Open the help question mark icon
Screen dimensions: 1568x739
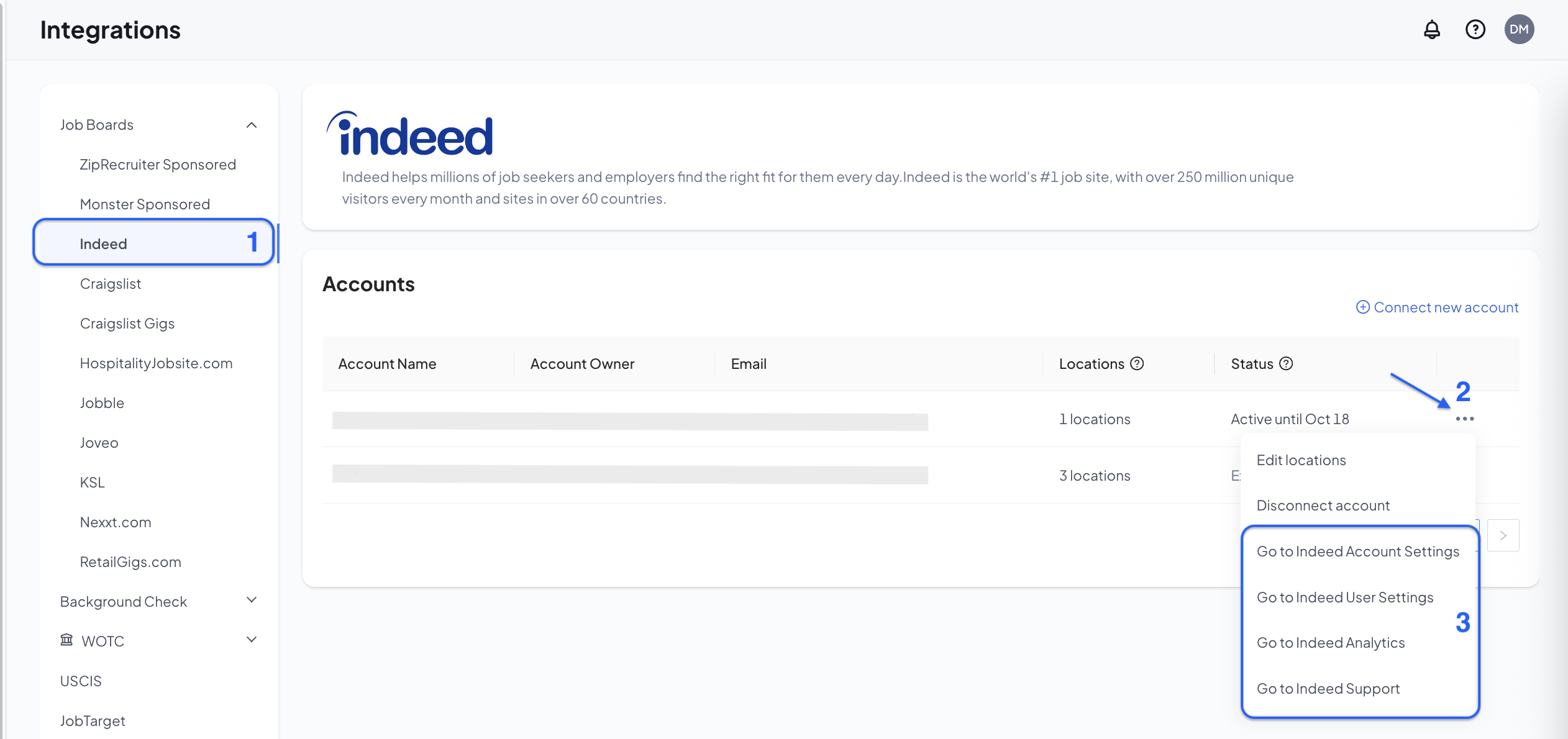pyautogui.click(x=1475, y=29)
